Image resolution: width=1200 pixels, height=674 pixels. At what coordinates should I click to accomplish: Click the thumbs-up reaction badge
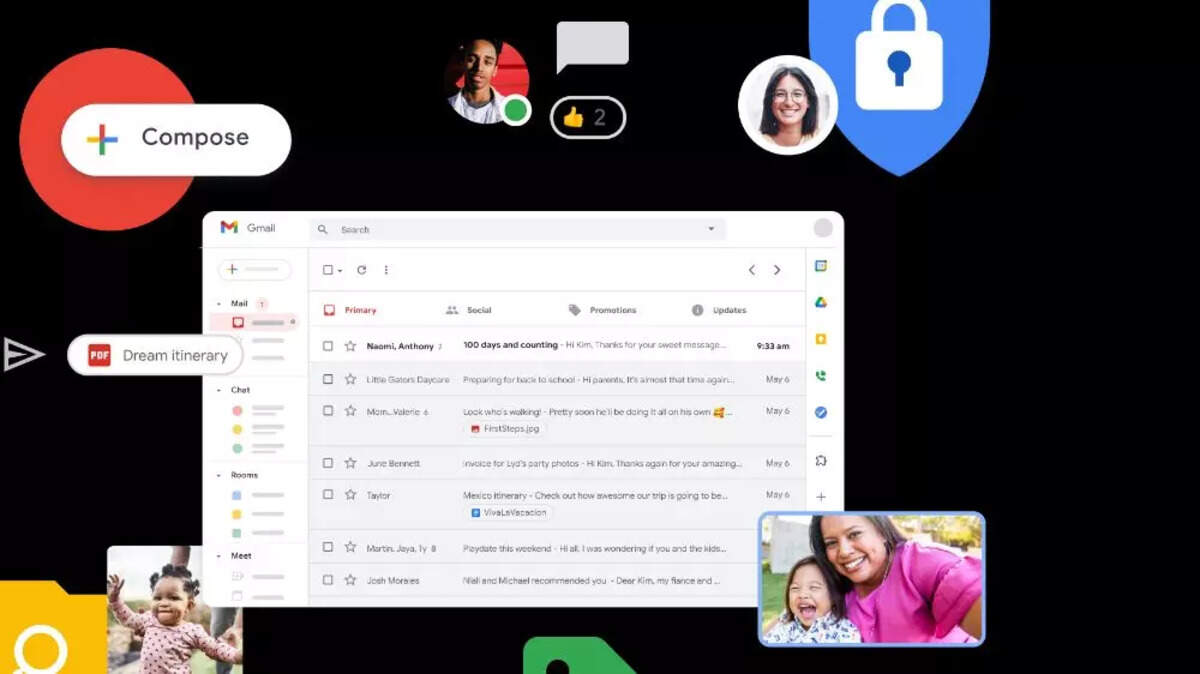click(588, 118)
